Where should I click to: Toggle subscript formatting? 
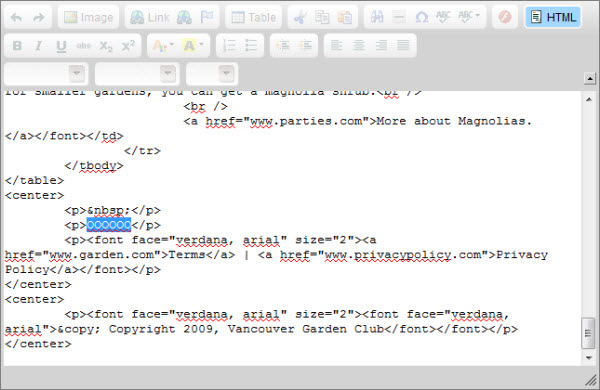point(106,46)
